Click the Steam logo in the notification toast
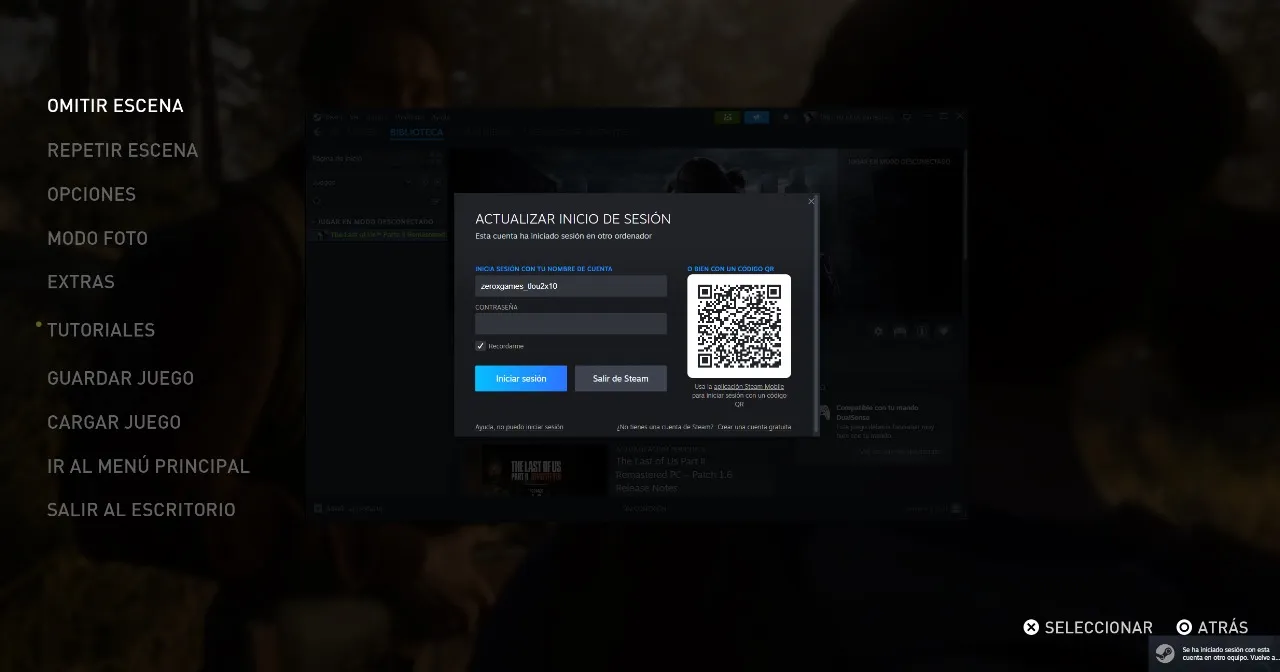Viewport: 1280px width, 672px height. pyautogui.click(x=1165, y=653)
